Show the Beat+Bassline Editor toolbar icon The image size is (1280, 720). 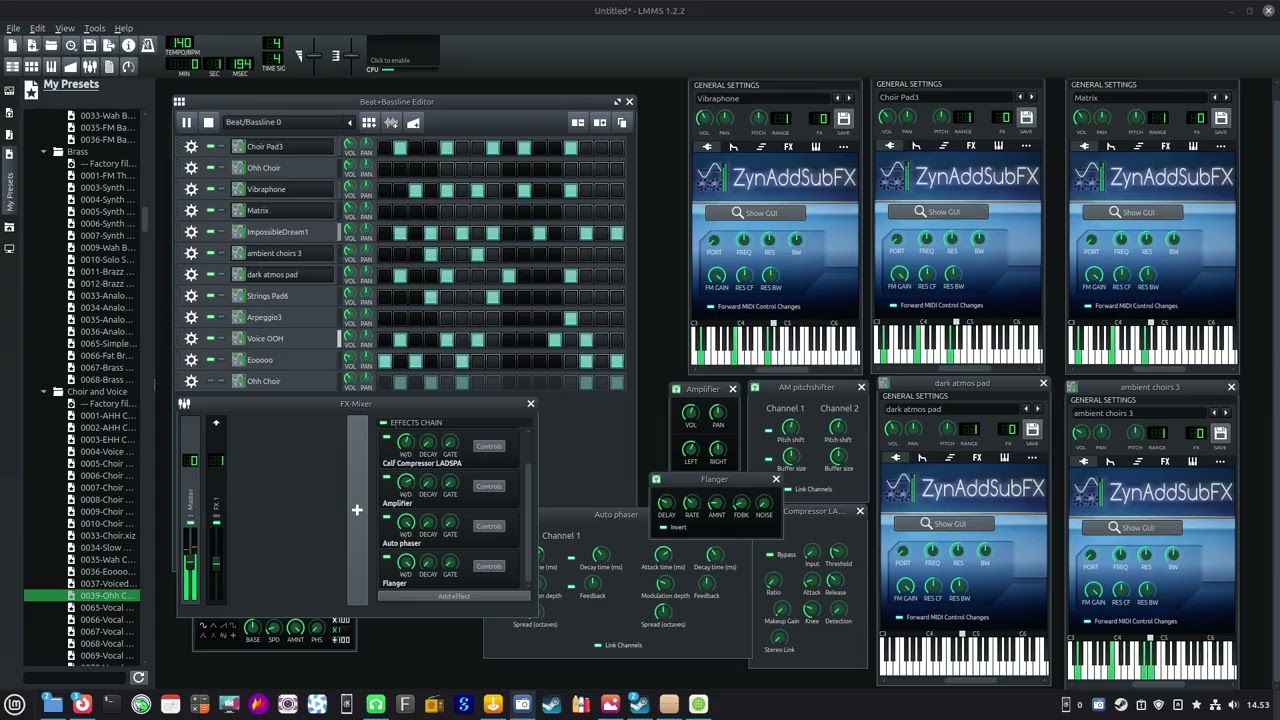pyautogui.click(x=32, y=66)
